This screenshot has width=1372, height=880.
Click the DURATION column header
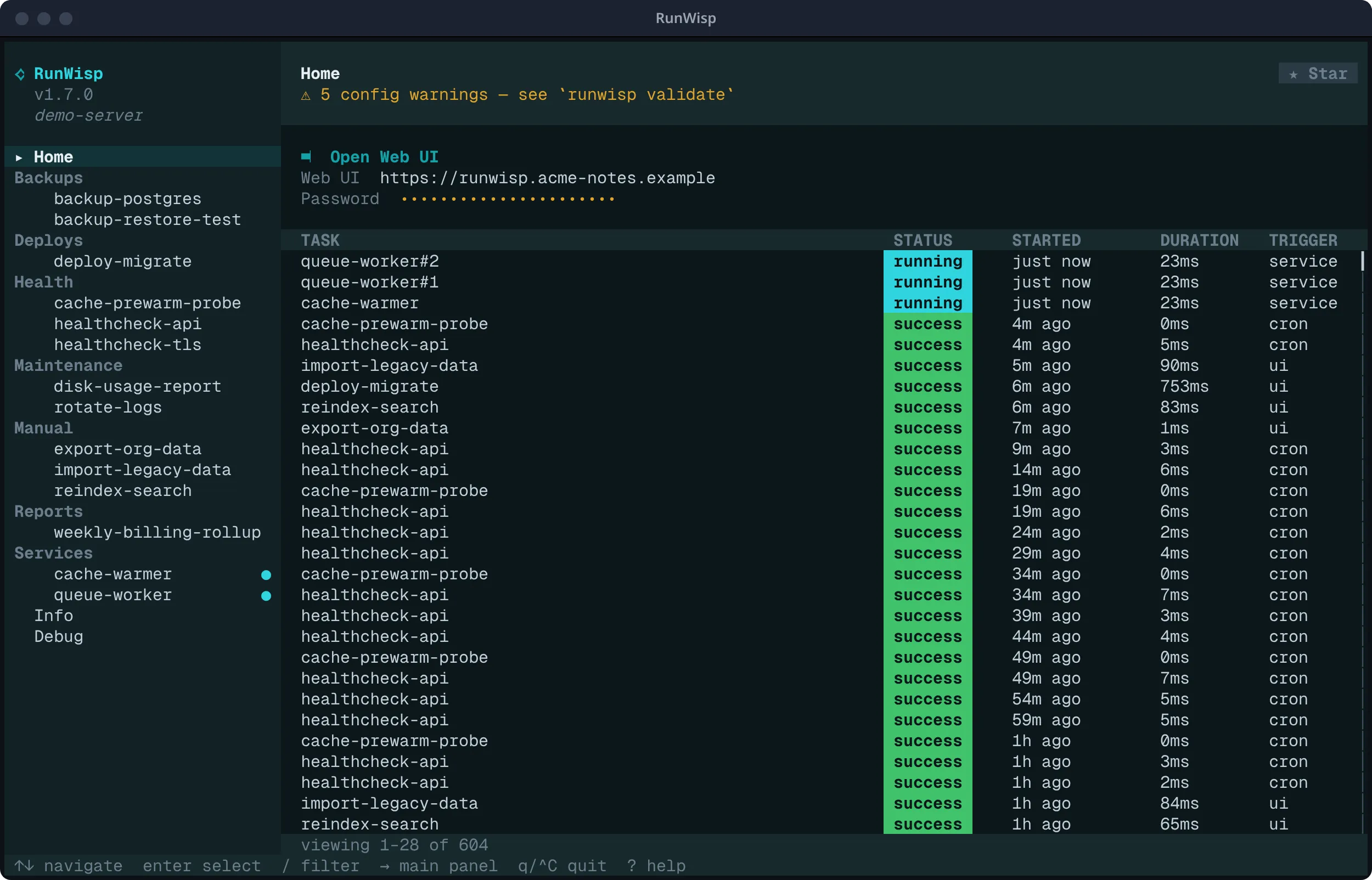pos(1200,240)
